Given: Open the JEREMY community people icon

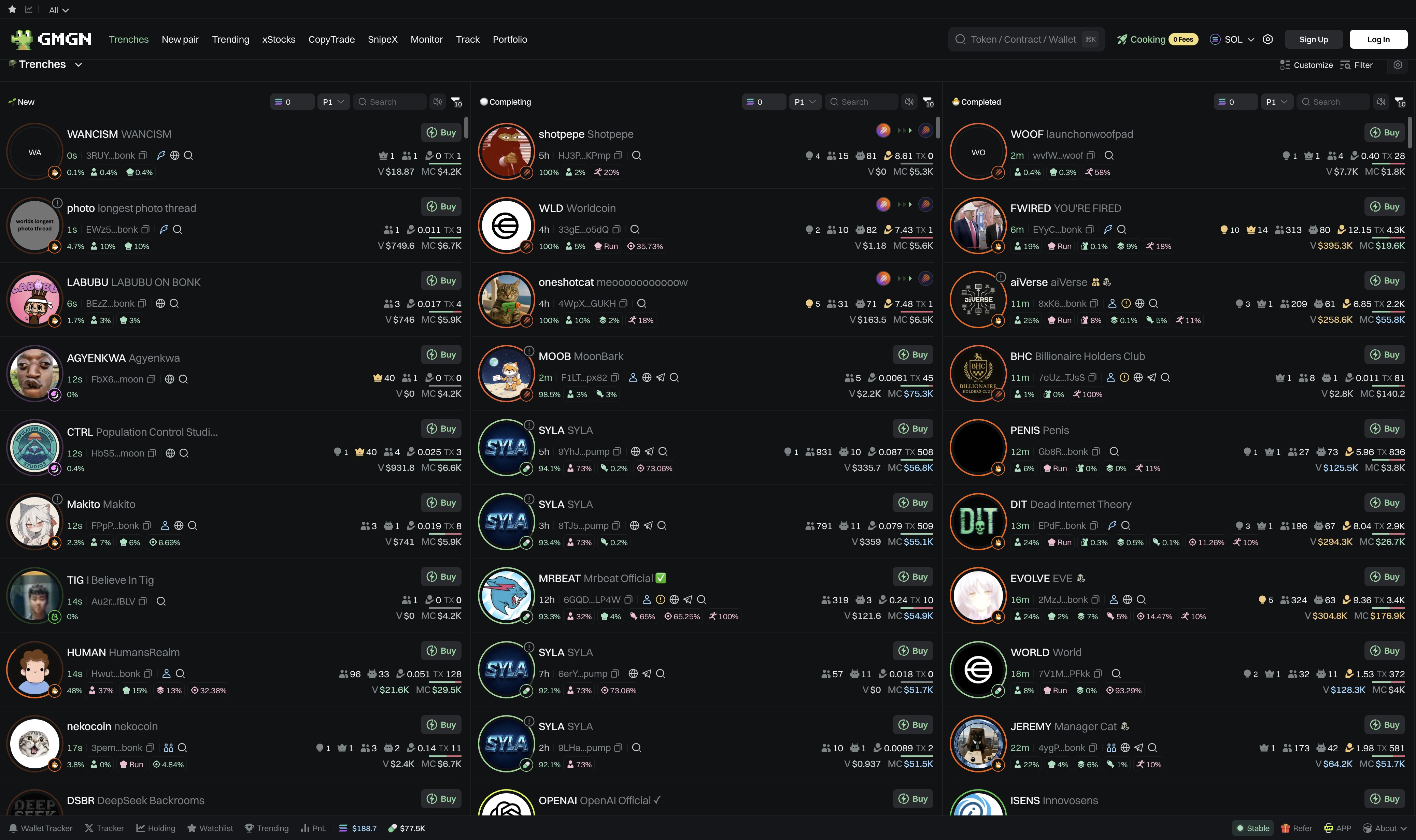Looking at the screenshot, I should click(1111, 748).
